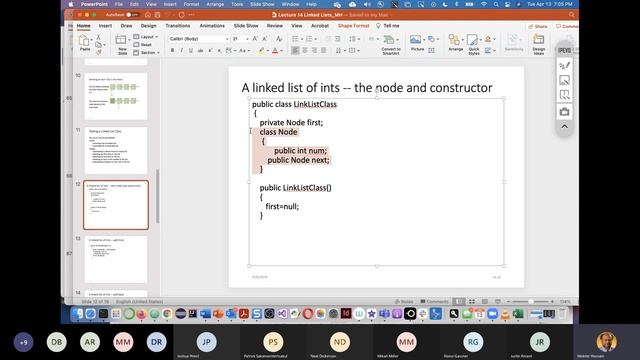Image resolution: width=640 pixels, height=360 pixels.
Task: Click Convert to SmartArt
Action: coord(391,44)
